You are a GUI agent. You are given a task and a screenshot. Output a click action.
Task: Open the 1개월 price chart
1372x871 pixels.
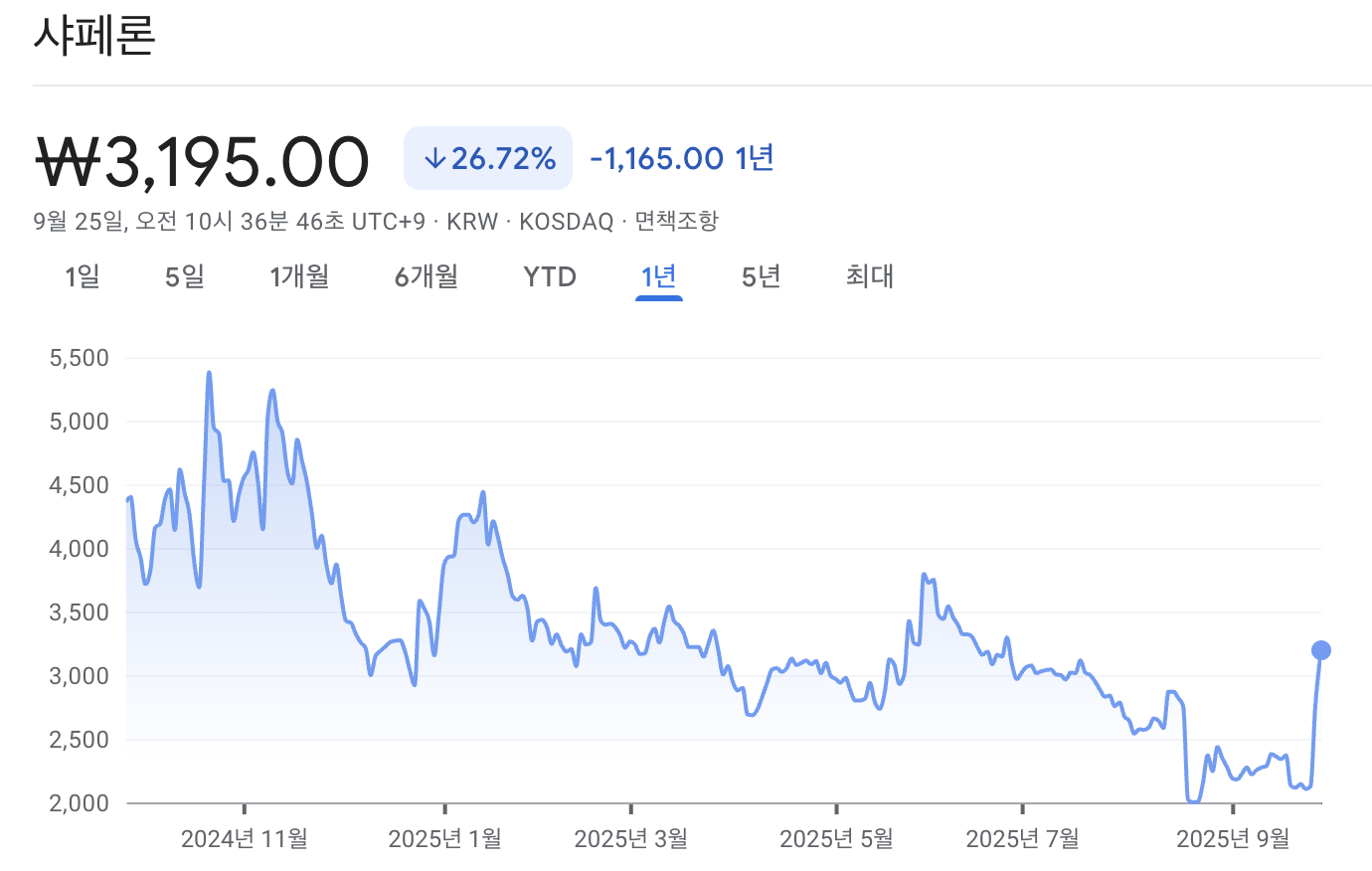tap(299, 276)
